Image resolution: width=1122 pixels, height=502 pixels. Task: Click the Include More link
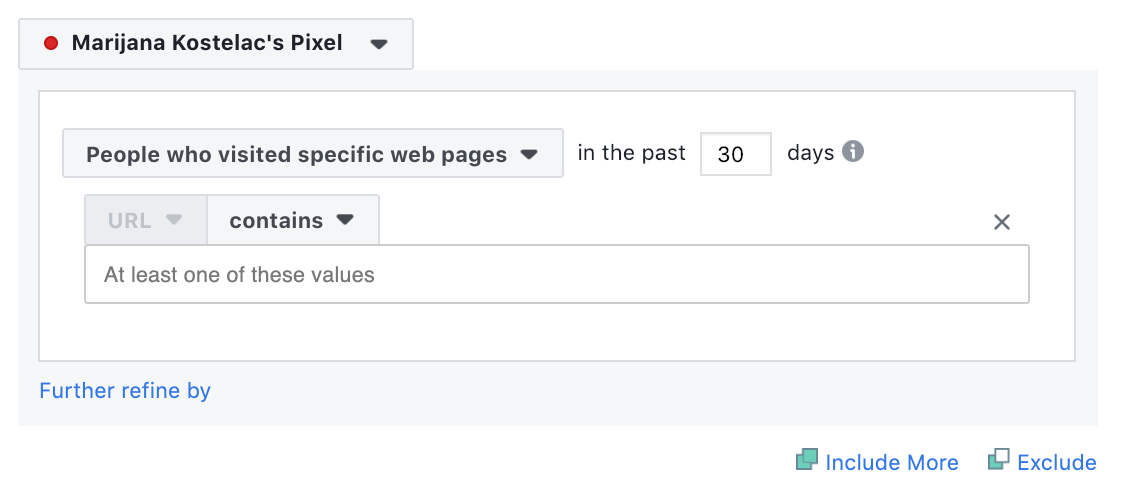(x=891, y=462)
